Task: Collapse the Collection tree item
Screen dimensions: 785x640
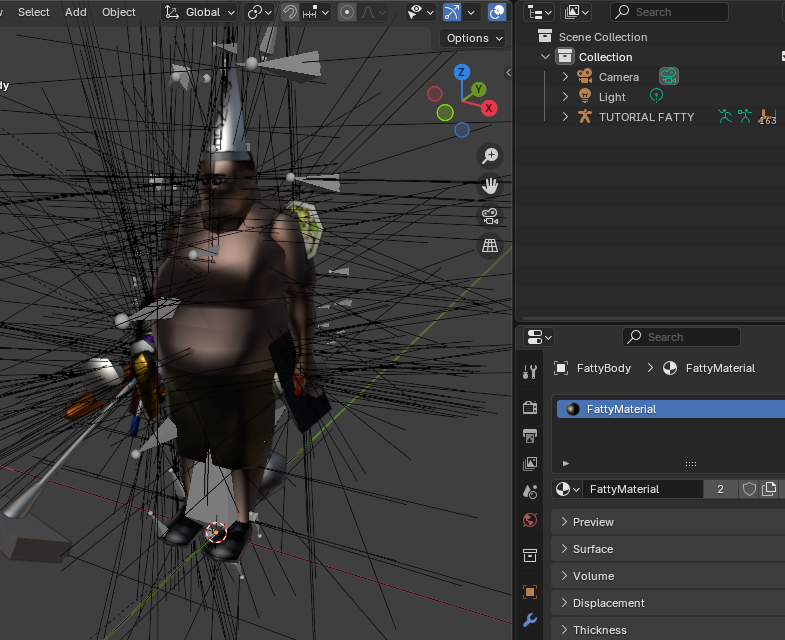Action: [545, 57]
